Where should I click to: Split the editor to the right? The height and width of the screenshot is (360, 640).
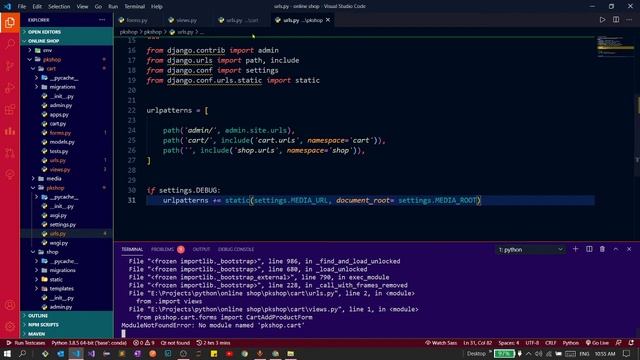[616, 20]
